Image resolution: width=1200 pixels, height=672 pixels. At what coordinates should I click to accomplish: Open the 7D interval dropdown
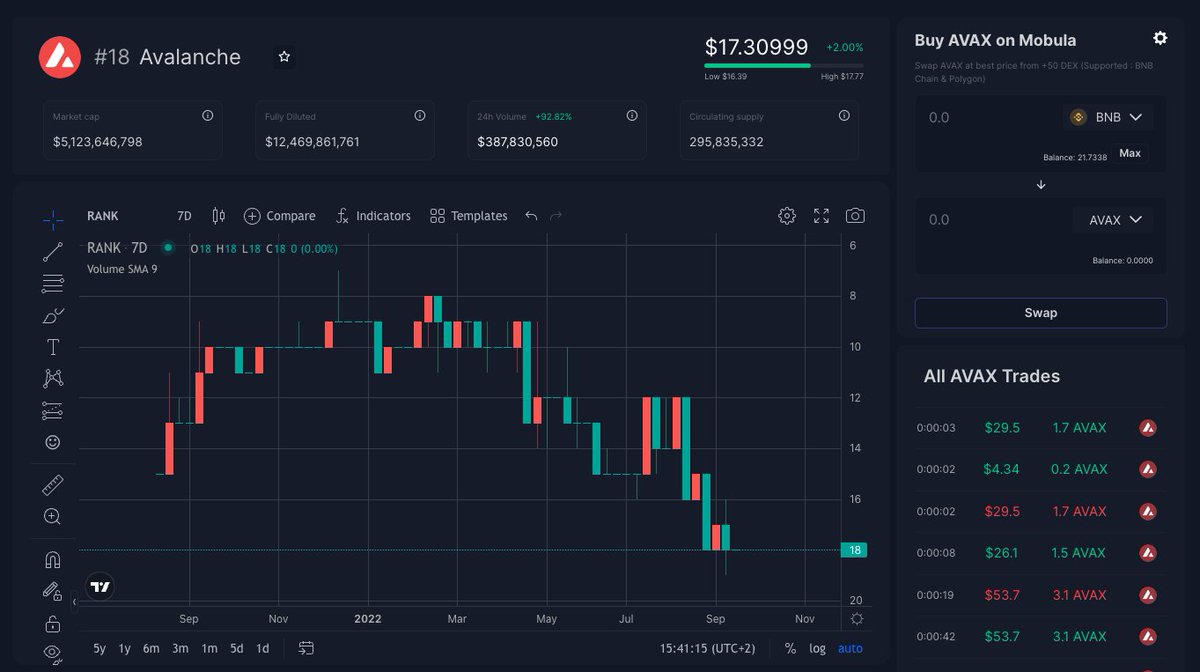(184, 216)
